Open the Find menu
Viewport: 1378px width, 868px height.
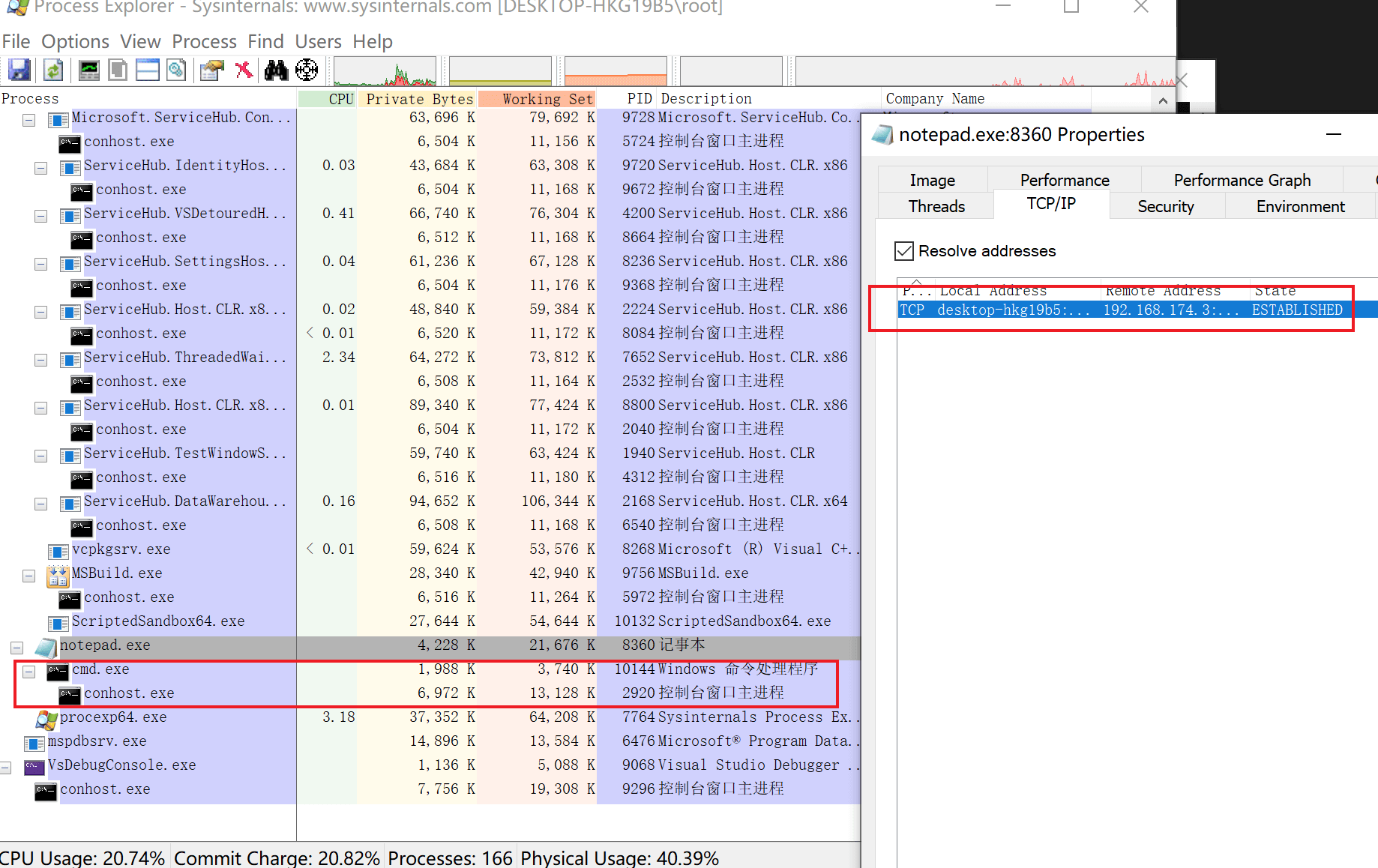point(265,41)
